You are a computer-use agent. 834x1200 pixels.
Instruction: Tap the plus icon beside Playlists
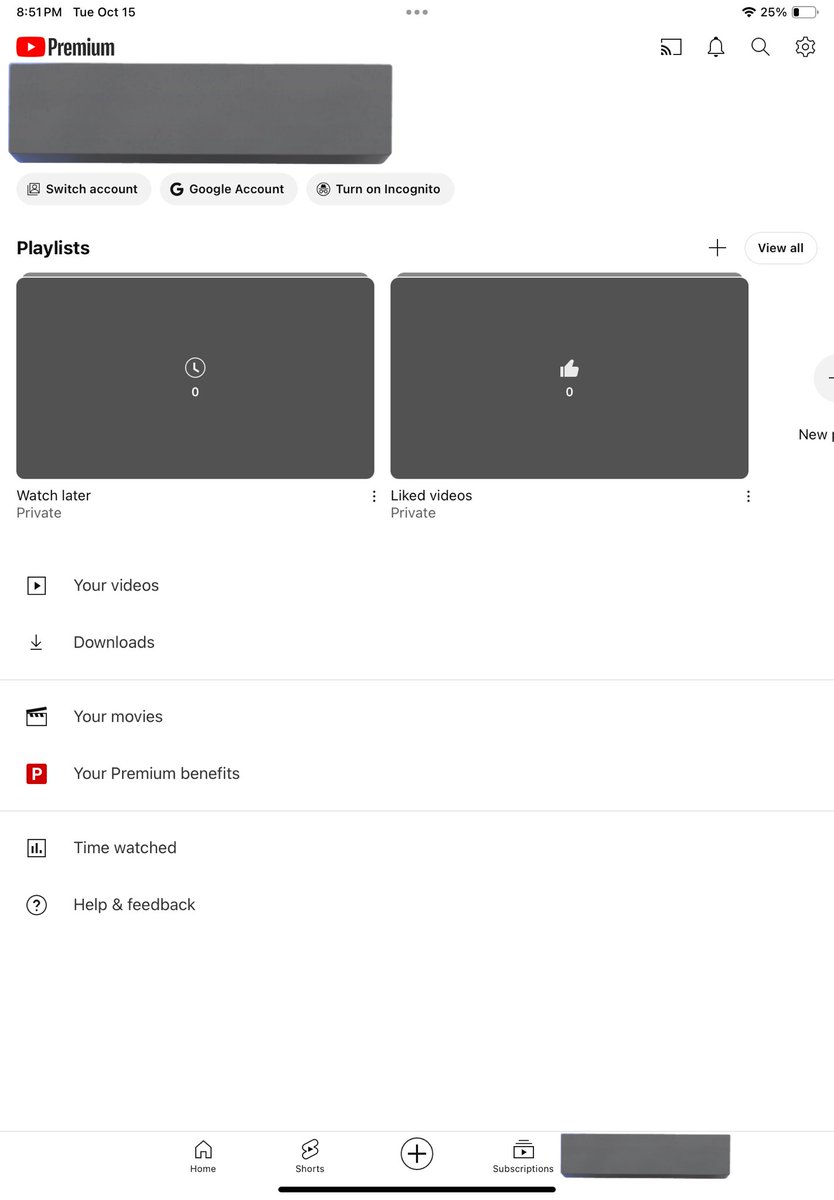pos(717,248)
